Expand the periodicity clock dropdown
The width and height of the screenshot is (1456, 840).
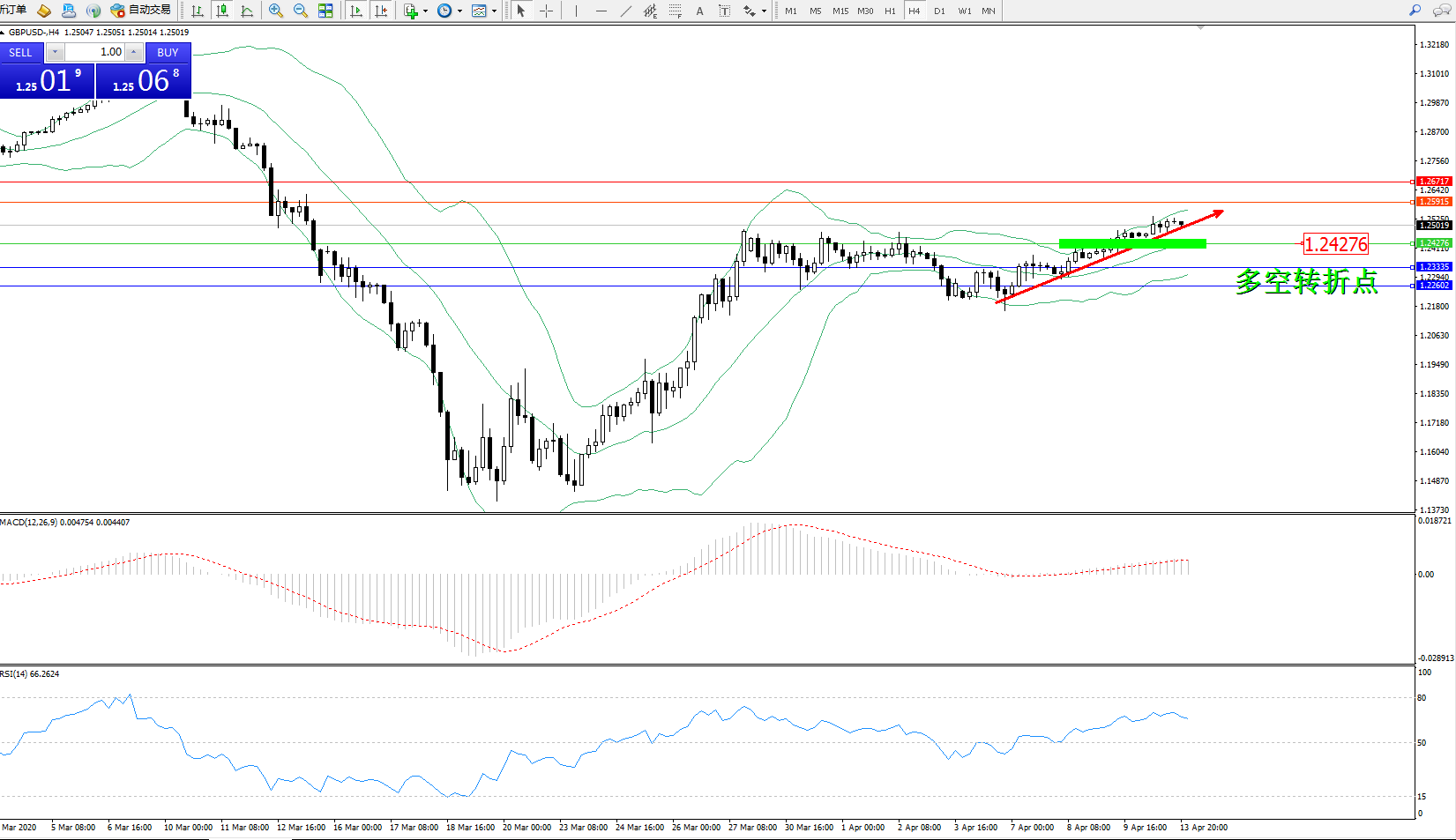[459, 11]
